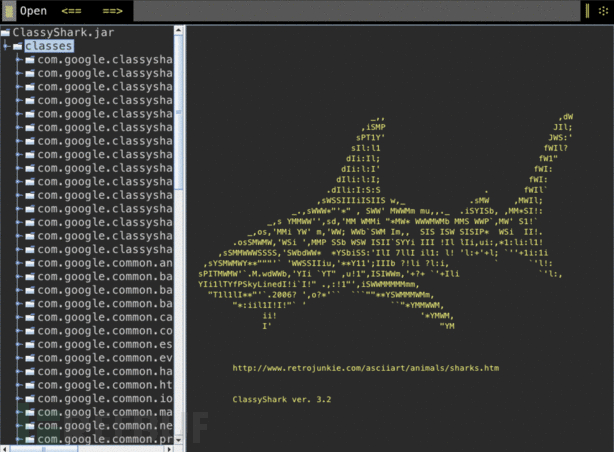
Task: Click folder icon of com.google.common.pr
Action: pyautogui.click(x=30, y=439)
